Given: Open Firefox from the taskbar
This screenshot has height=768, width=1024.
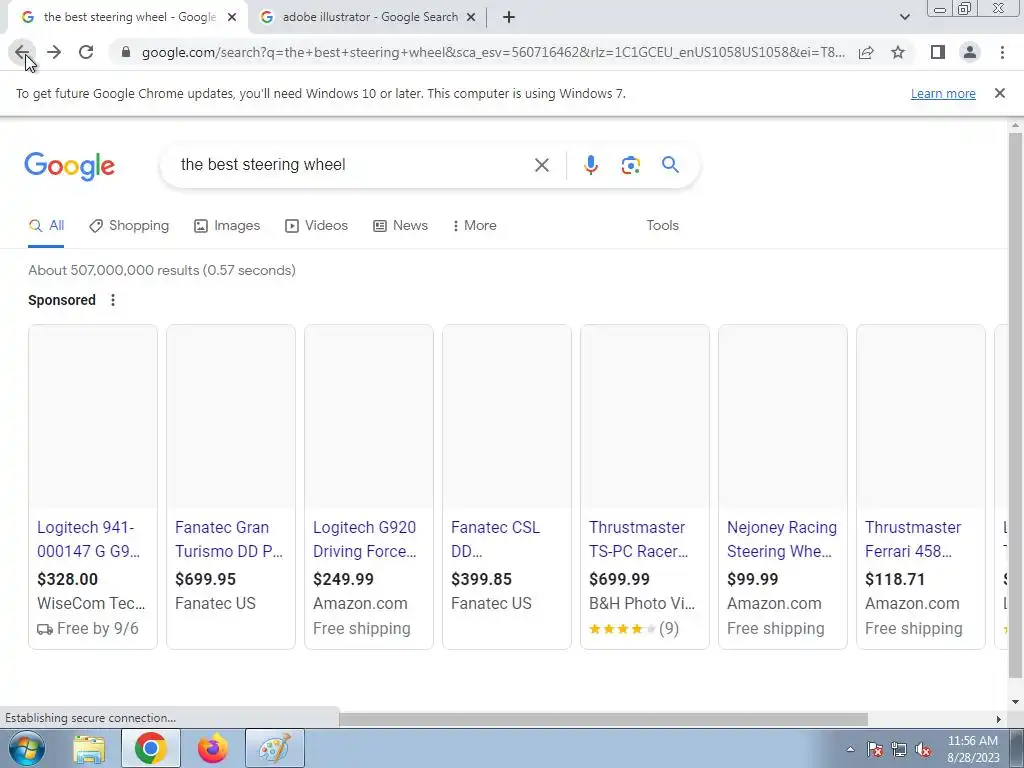Looking at the screenshot, I should click(213, 748).
